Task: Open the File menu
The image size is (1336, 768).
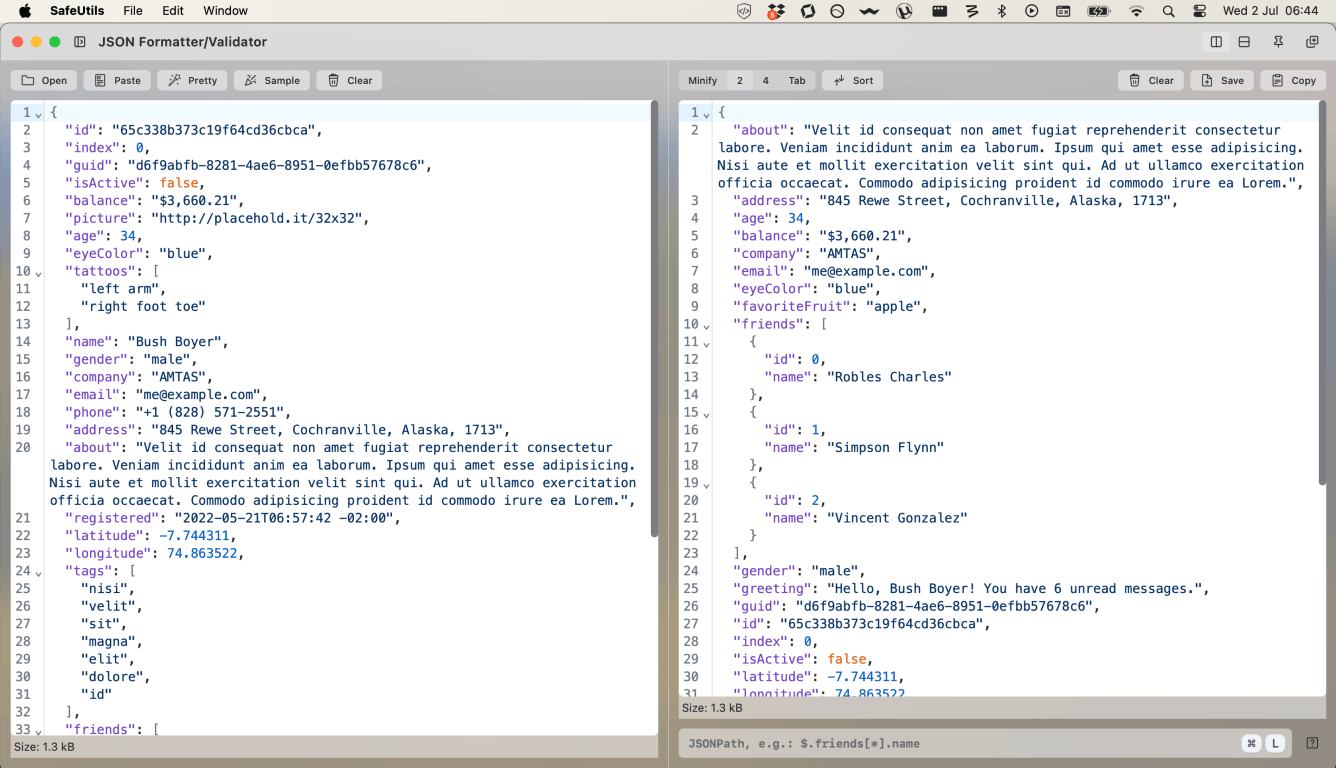Action: [133, 11]
